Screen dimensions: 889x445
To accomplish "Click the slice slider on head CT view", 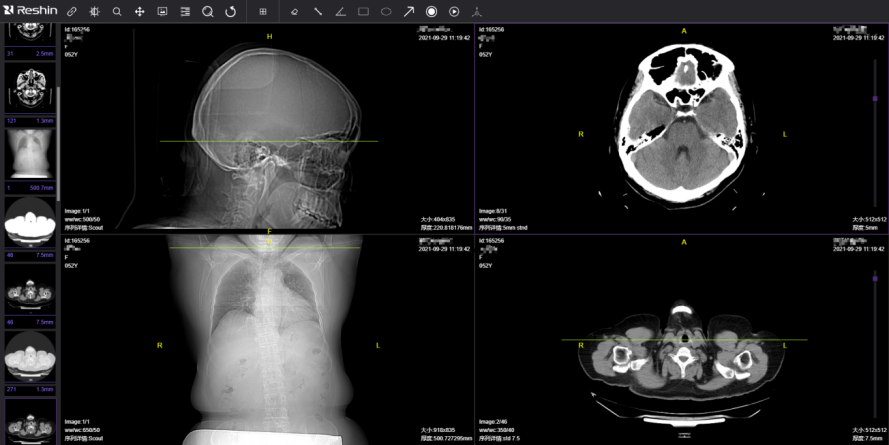I will pos(875,98).
